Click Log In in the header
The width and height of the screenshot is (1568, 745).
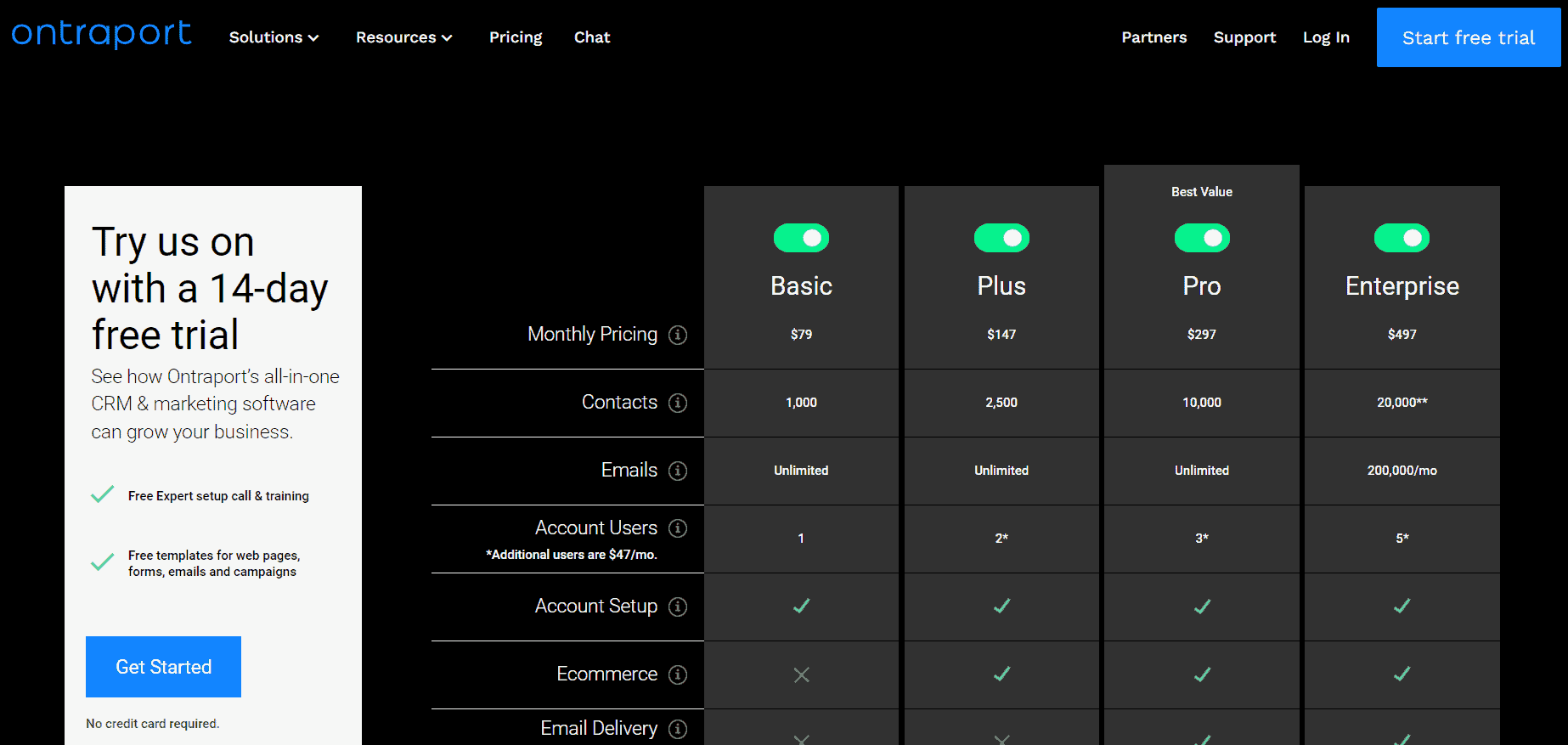pyautogui.click(x=1326, y=37)
